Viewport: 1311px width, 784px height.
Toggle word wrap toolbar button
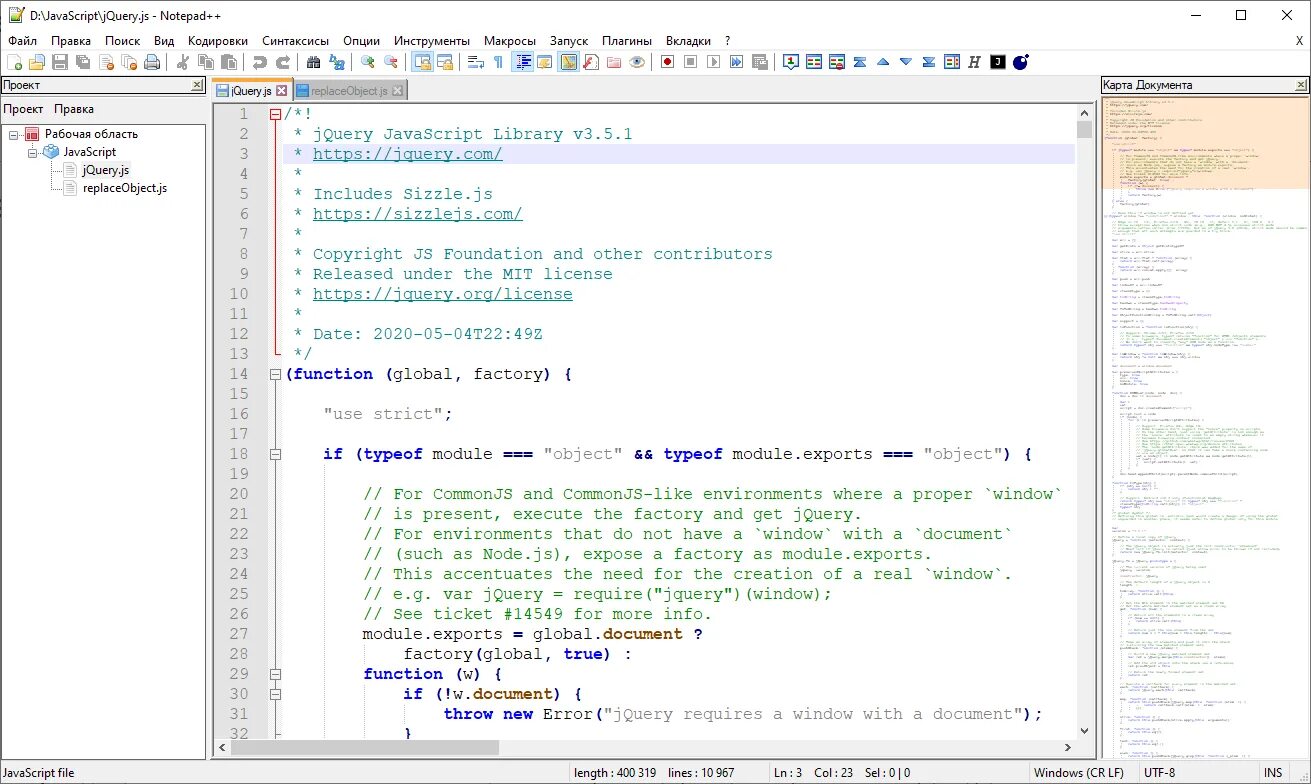point(475,62)
